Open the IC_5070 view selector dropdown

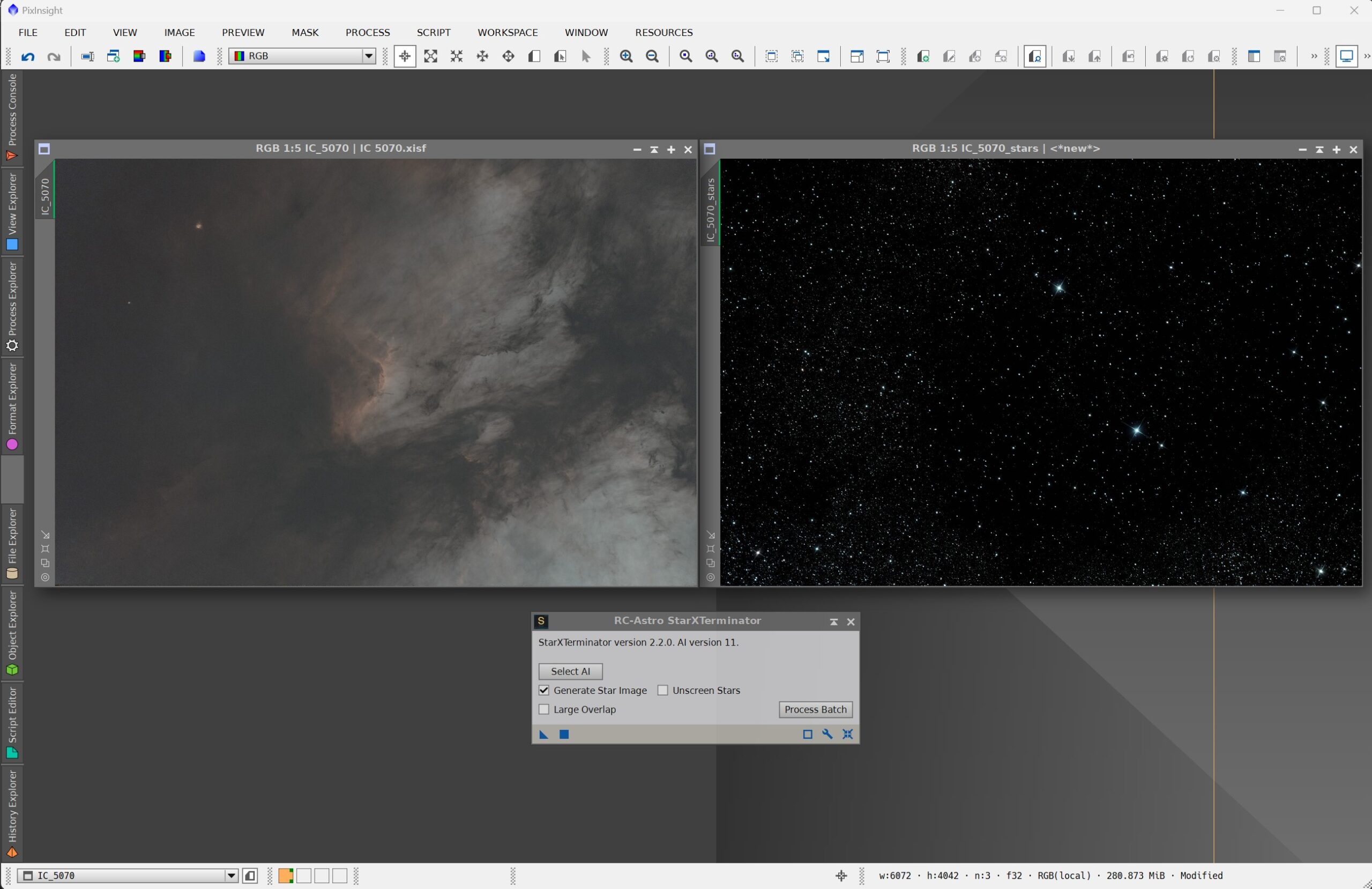[128, 876]
